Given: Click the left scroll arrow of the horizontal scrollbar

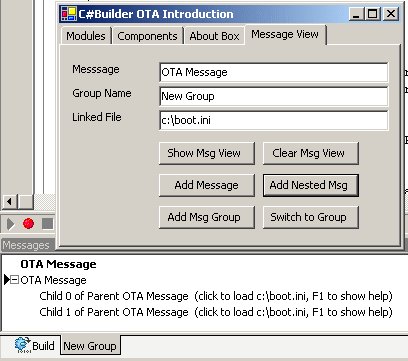Looking at the screenshot, I should click(x=9, y=201).
